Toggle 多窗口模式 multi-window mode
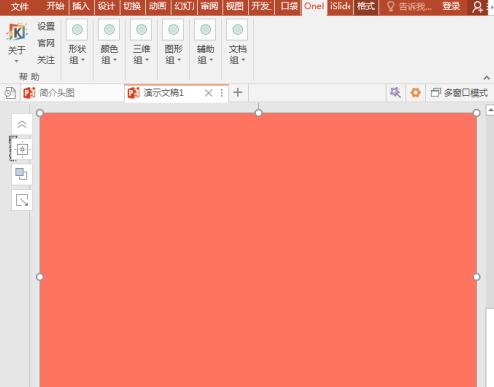Image resolution: width=494 pixels, height=387 pixels. (x=459, y=93)
